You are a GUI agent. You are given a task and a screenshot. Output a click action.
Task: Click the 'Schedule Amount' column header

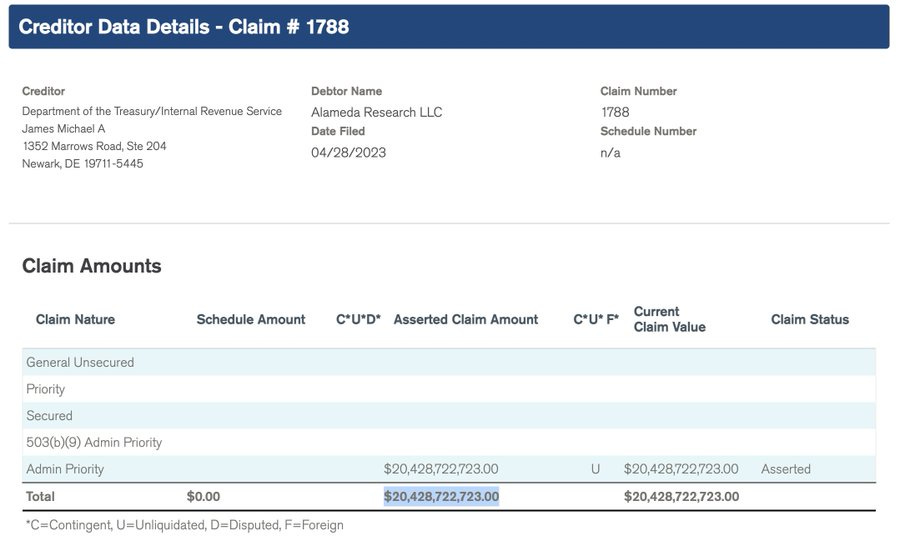pos(251,320)
